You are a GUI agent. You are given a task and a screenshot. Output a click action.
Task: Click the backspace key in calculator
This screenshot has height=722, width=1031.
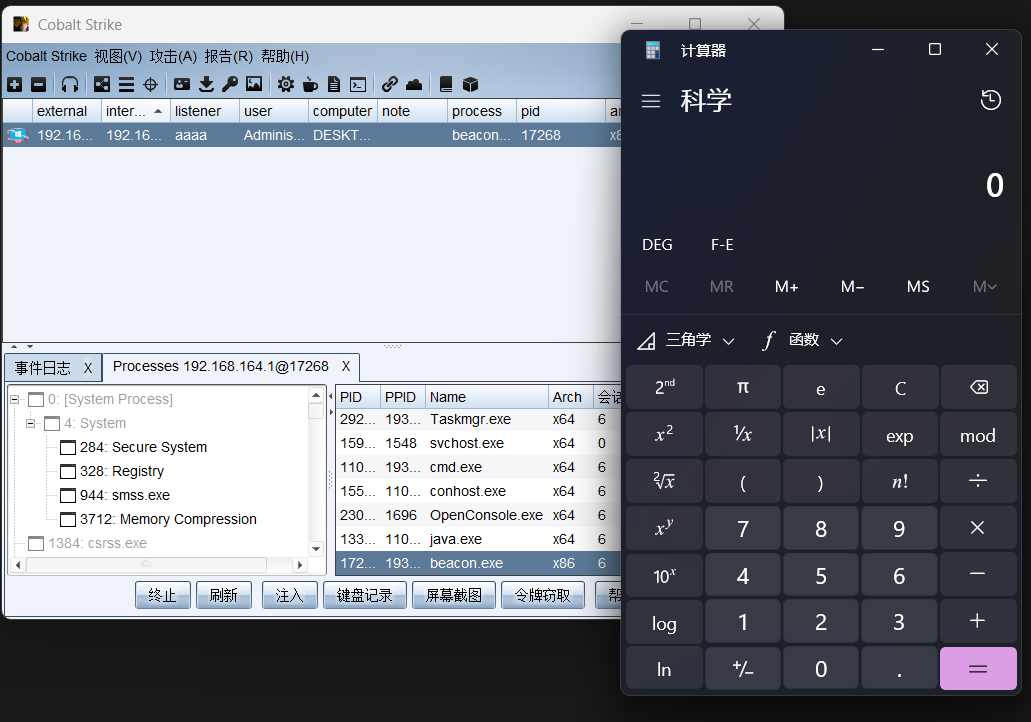(978, 388)
